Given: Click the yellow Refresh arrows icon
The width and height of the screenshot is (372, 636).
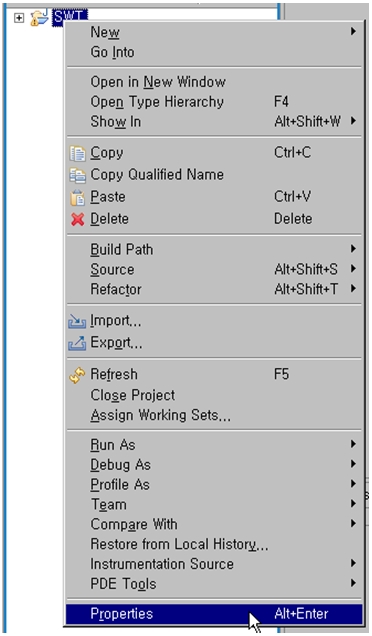Looking at the screenshot, I should click(x=77, y=375).
